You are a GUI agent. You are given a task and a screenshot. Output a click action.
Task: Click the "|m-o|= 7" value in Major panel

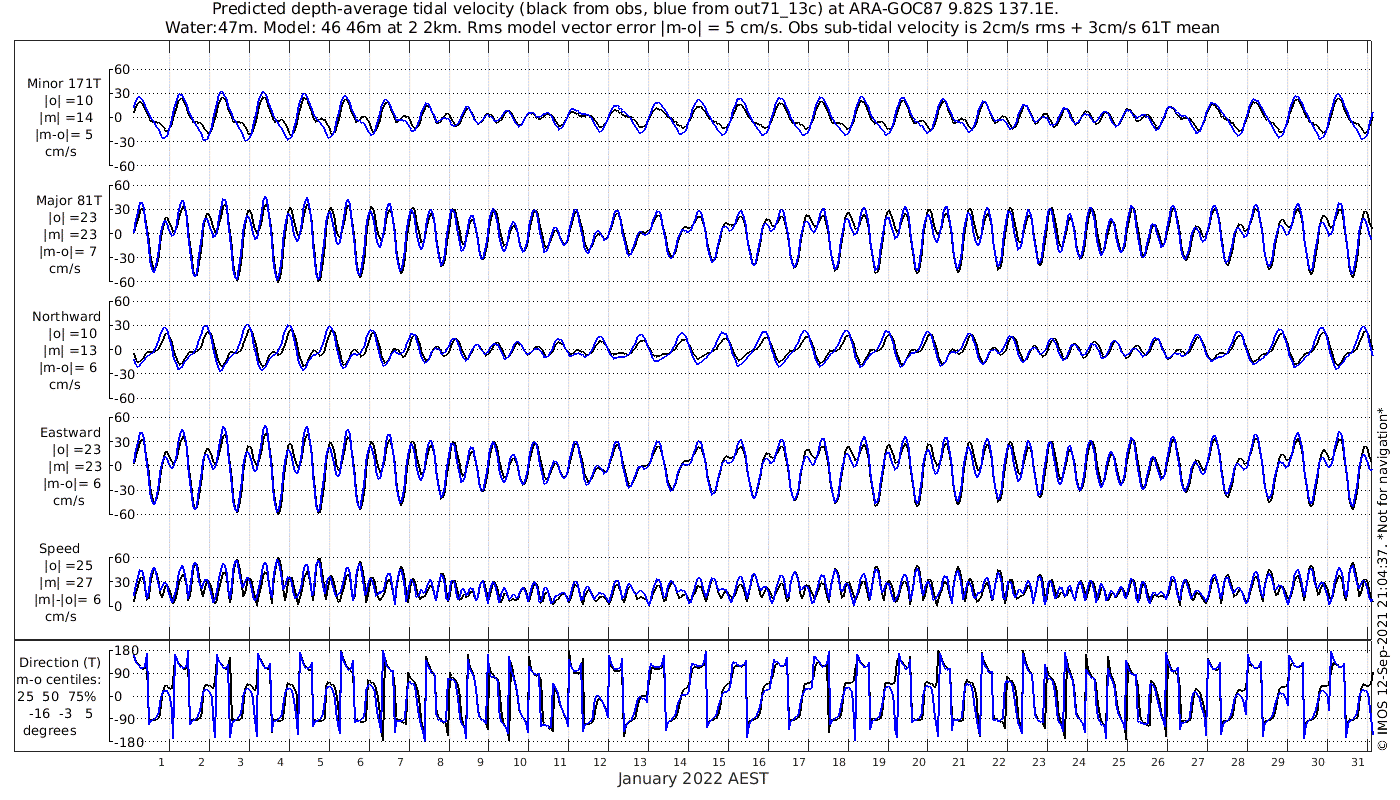(66, 251)
